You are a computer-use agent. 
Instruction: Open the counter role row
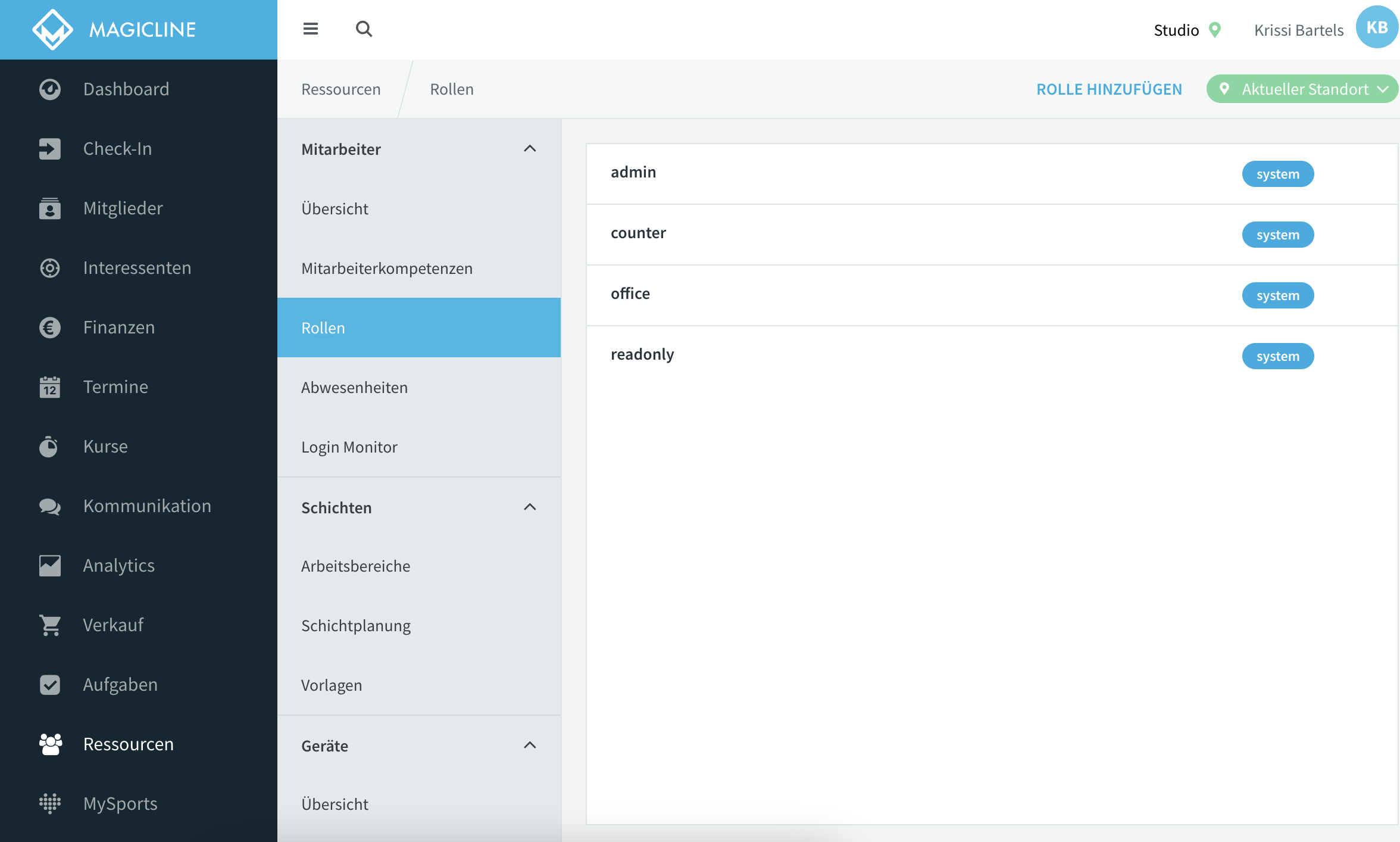[993, 235]
